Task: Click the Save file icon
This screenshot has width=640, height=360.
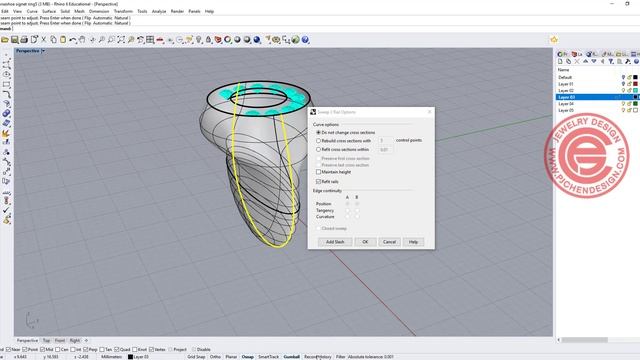Action: coord(15,40)
